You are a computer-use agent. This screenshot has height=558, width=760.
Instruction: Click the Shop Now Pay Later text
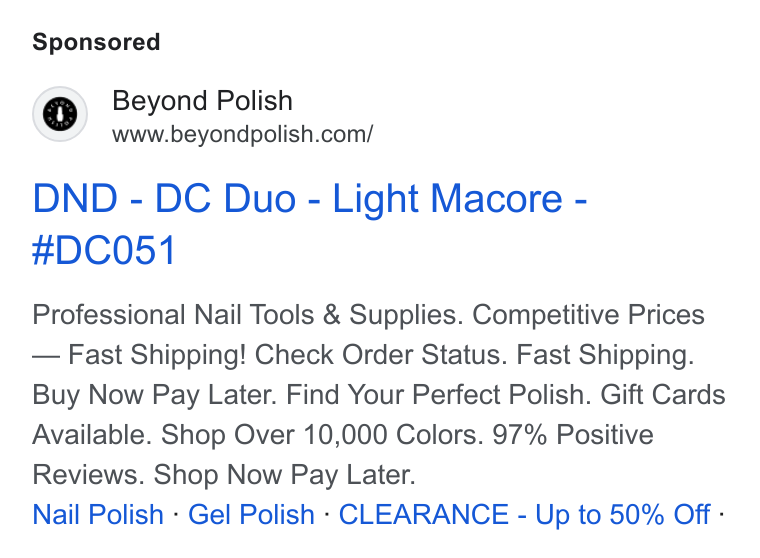click(x=285, y=474)
